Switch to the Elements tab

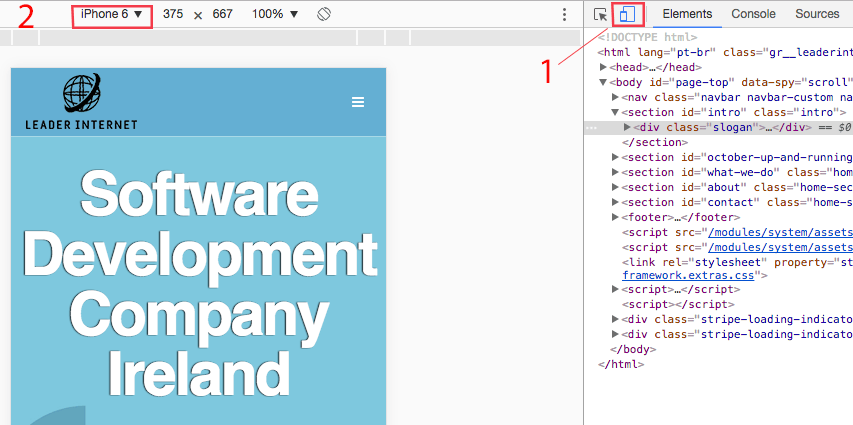[x=687, y=14]
